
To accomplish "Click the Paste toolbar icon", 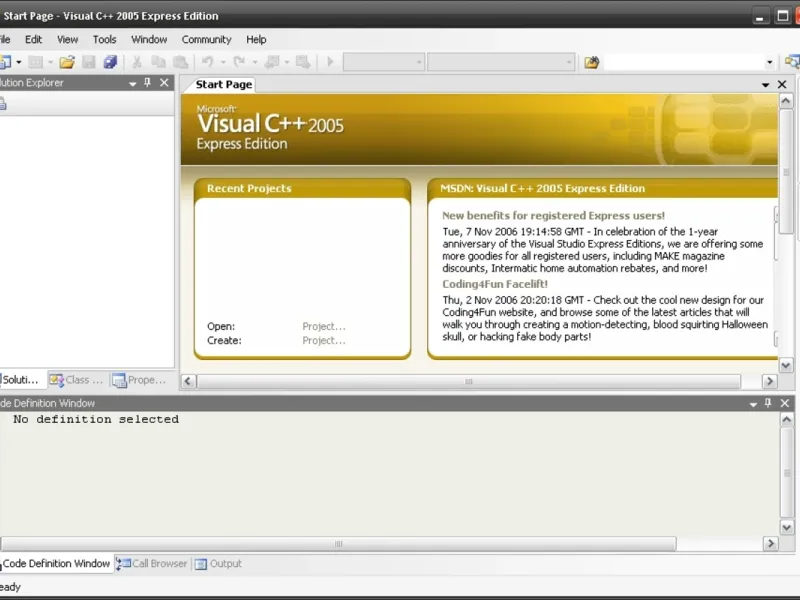I will (180, 62).
